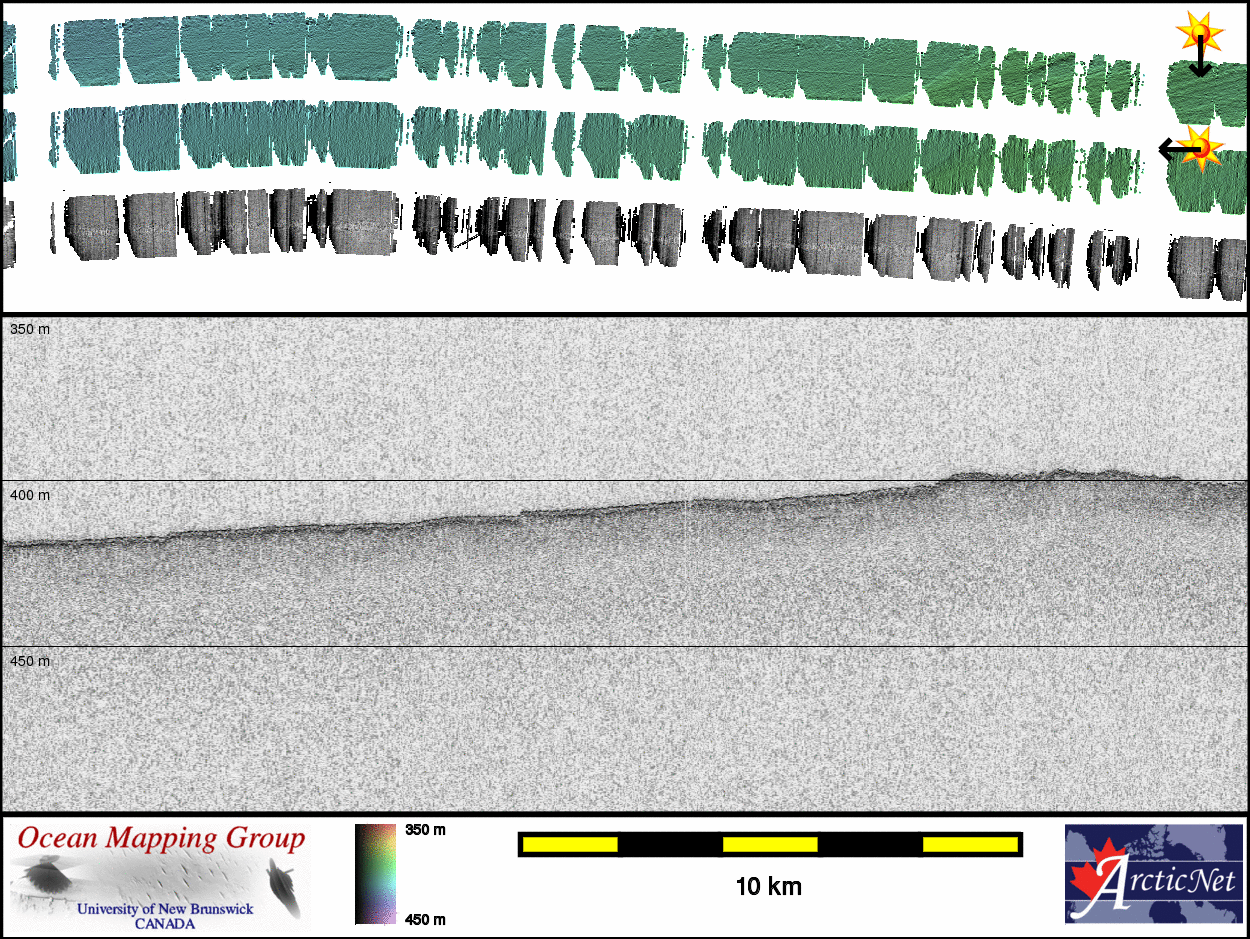Open the "Ocean Mapping Group" title text
This screenshot has height=939, width=1250.
[x=161, y=838]
